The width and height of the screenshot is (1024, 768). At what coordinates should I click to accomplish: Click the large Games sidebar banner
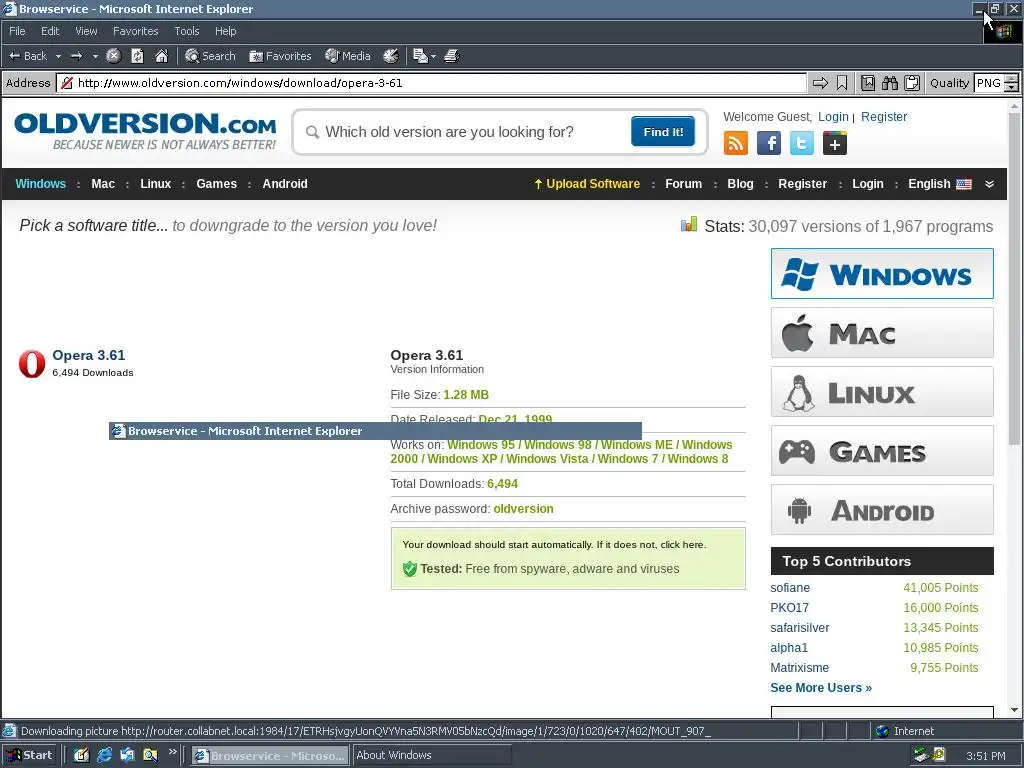point(882,451)
